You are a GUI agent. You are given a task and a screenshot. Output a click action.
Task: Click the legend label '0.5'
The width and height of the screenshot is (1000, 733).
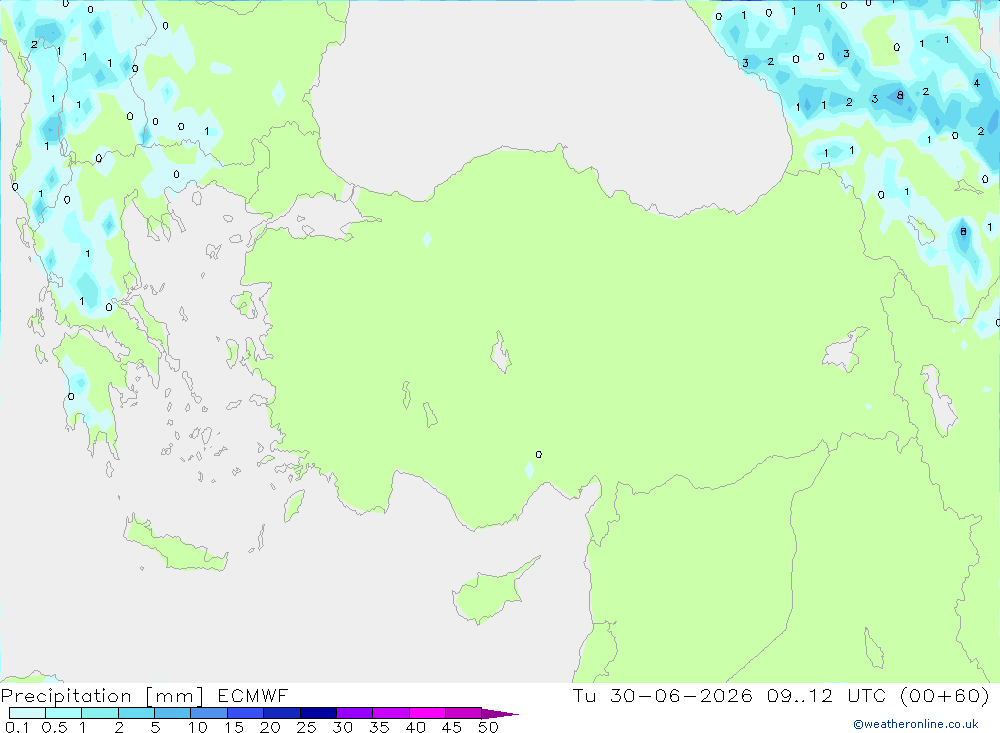pyautogui.click(x=54, y=727)
